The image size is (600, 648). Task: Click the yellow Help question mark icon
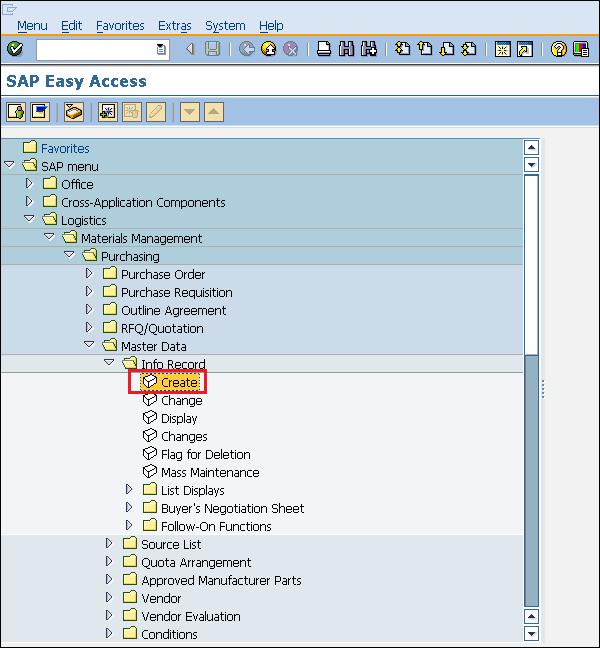tap(559, 50)
